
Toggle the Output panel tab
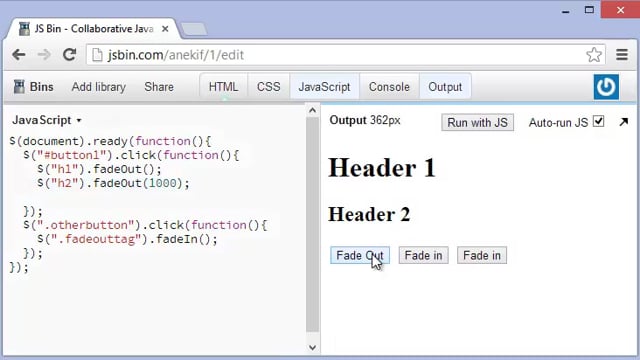click(x=445, y=87)
